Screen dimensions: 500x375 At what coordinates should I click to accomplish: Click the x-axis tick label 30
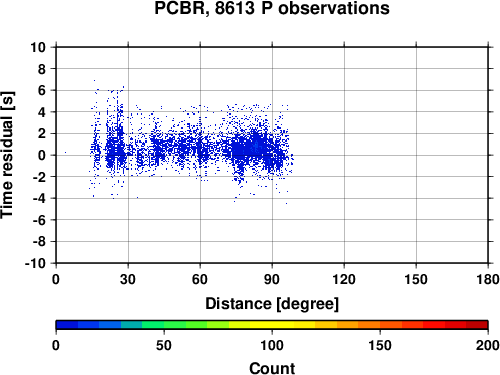coord(128,279)
